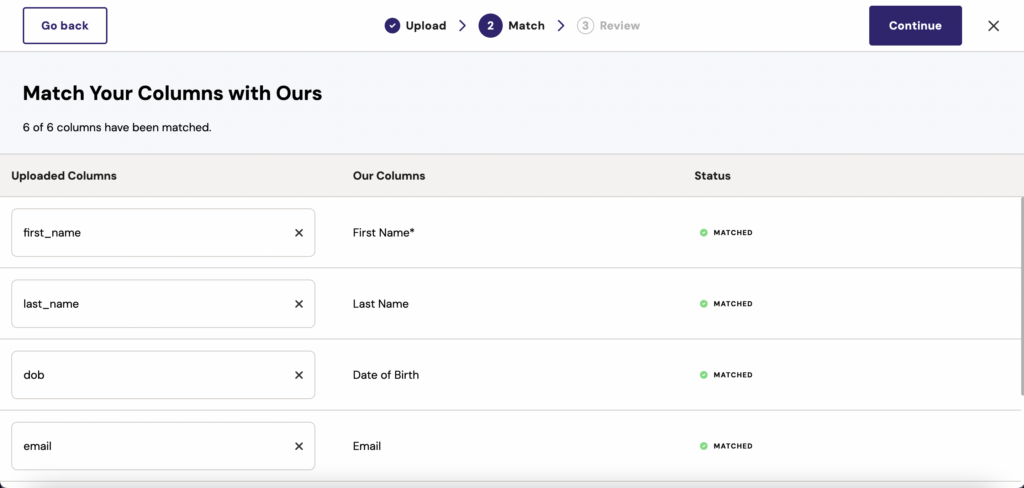
Task: Switch to the Review step
Action: [619, 26]
